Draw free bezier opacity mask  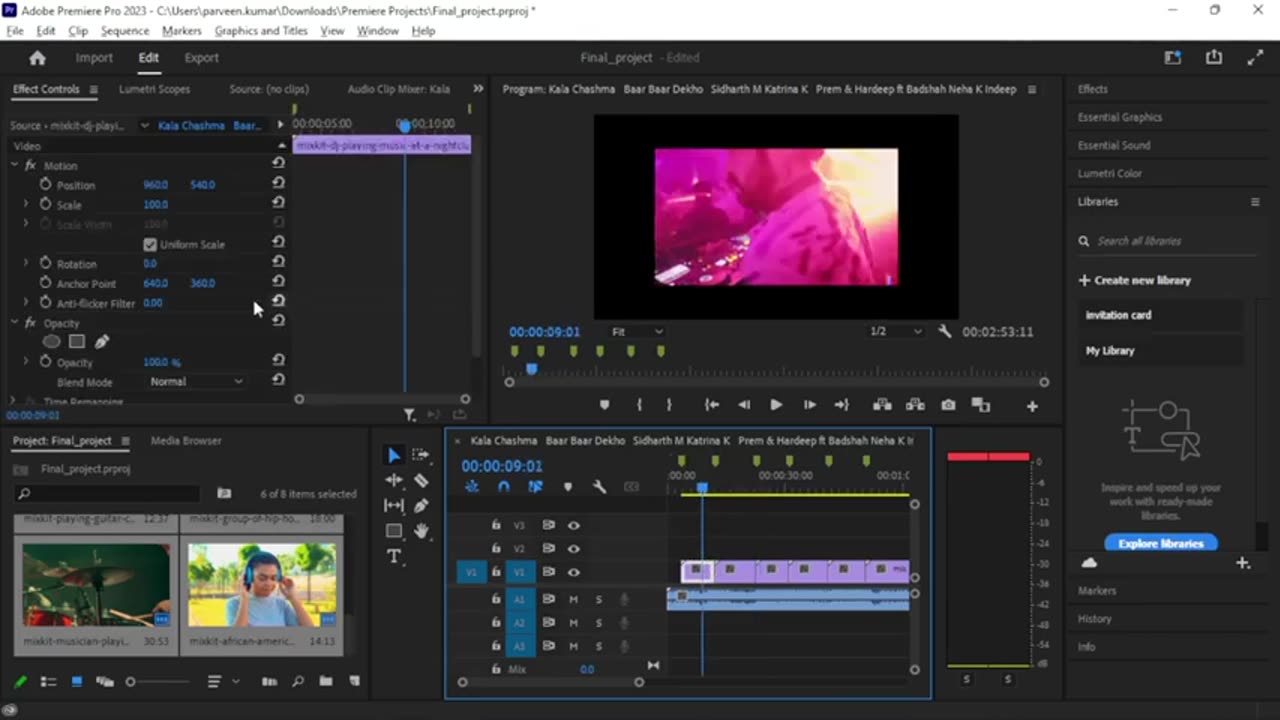[x=102, y=342]
